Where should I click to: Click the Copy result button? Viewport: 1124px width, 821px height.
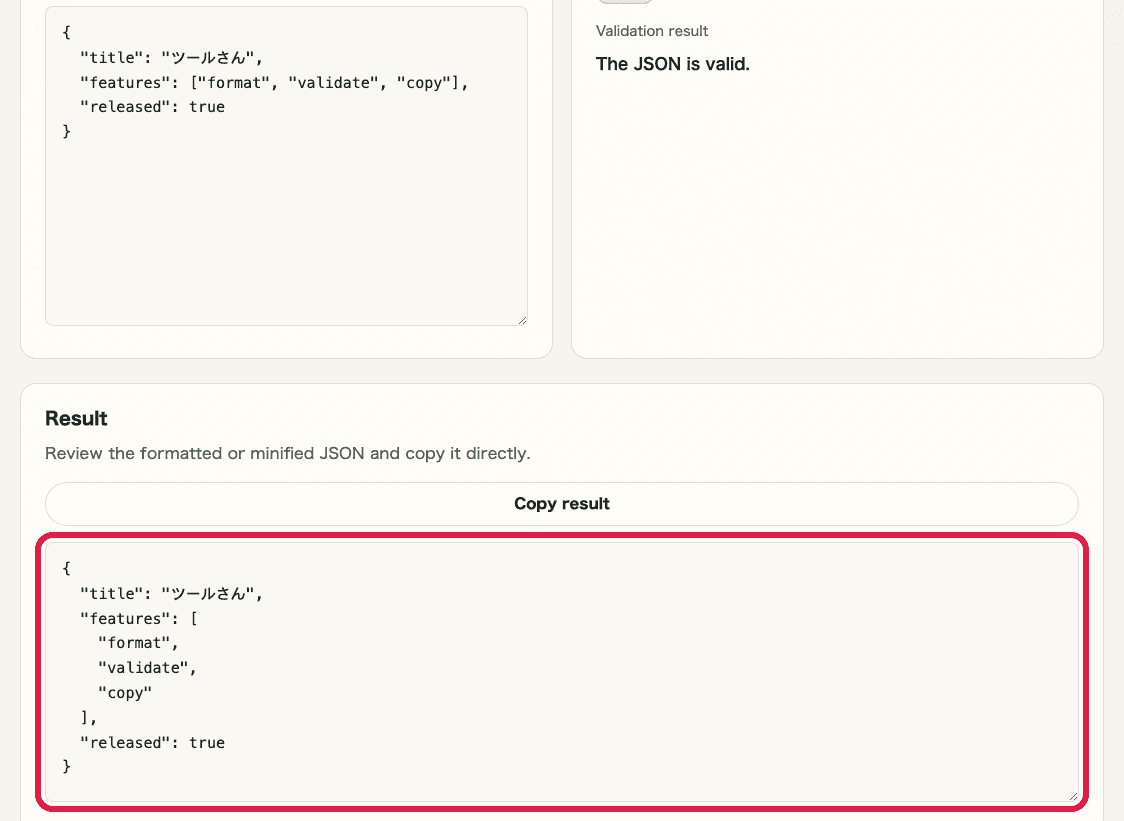click(x=561, y=503)
